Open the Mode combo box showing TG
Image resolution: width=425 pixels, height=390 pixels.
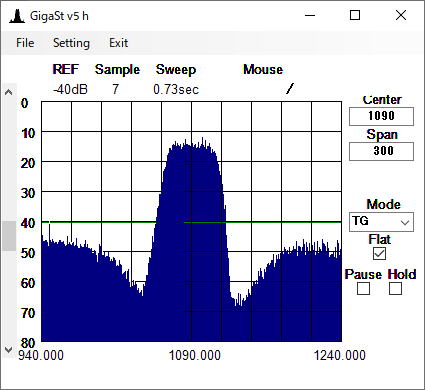coord(381,222)
